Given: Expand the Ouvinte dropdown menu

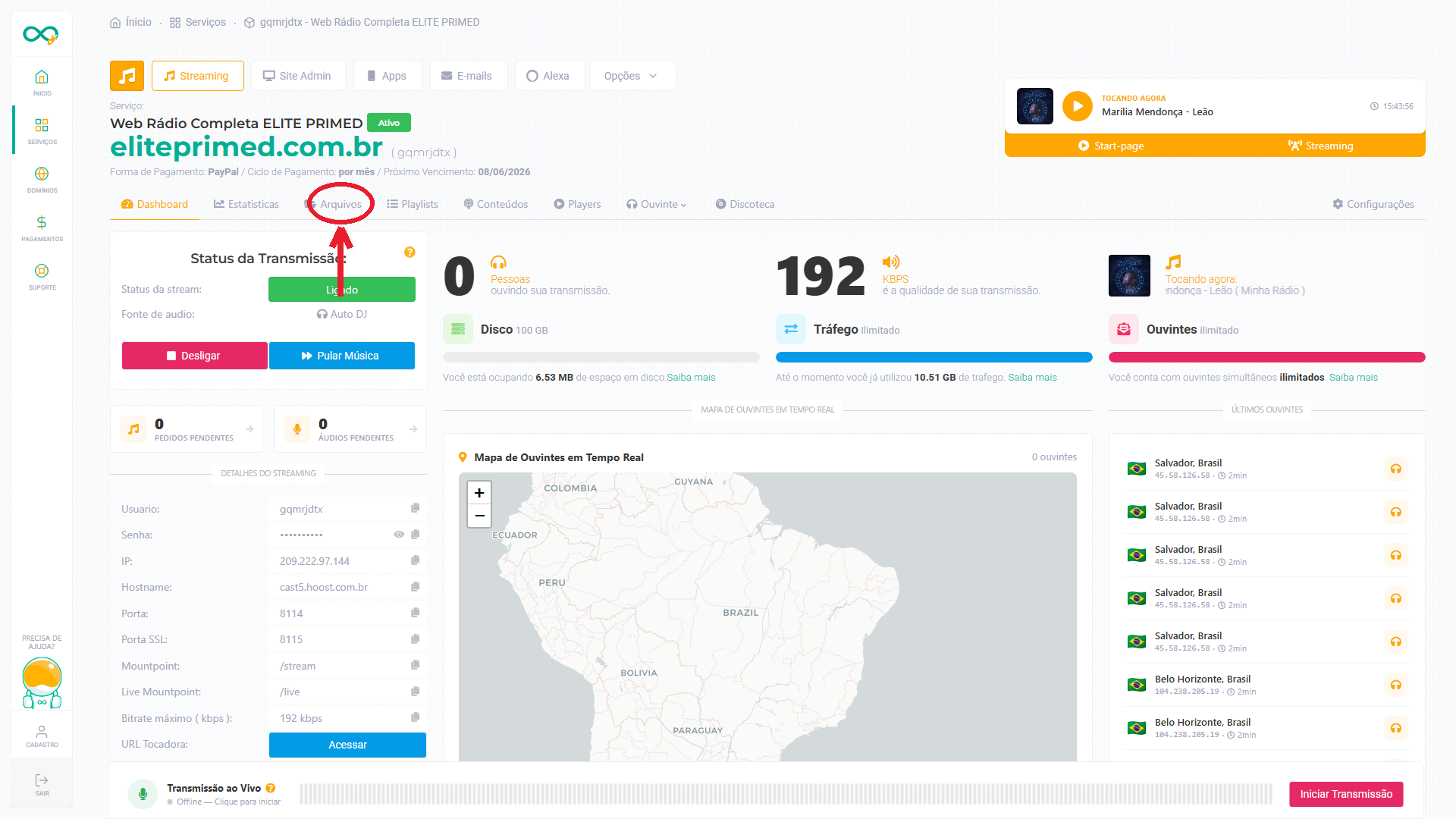Looking at the screenshot, I should 657,204.
